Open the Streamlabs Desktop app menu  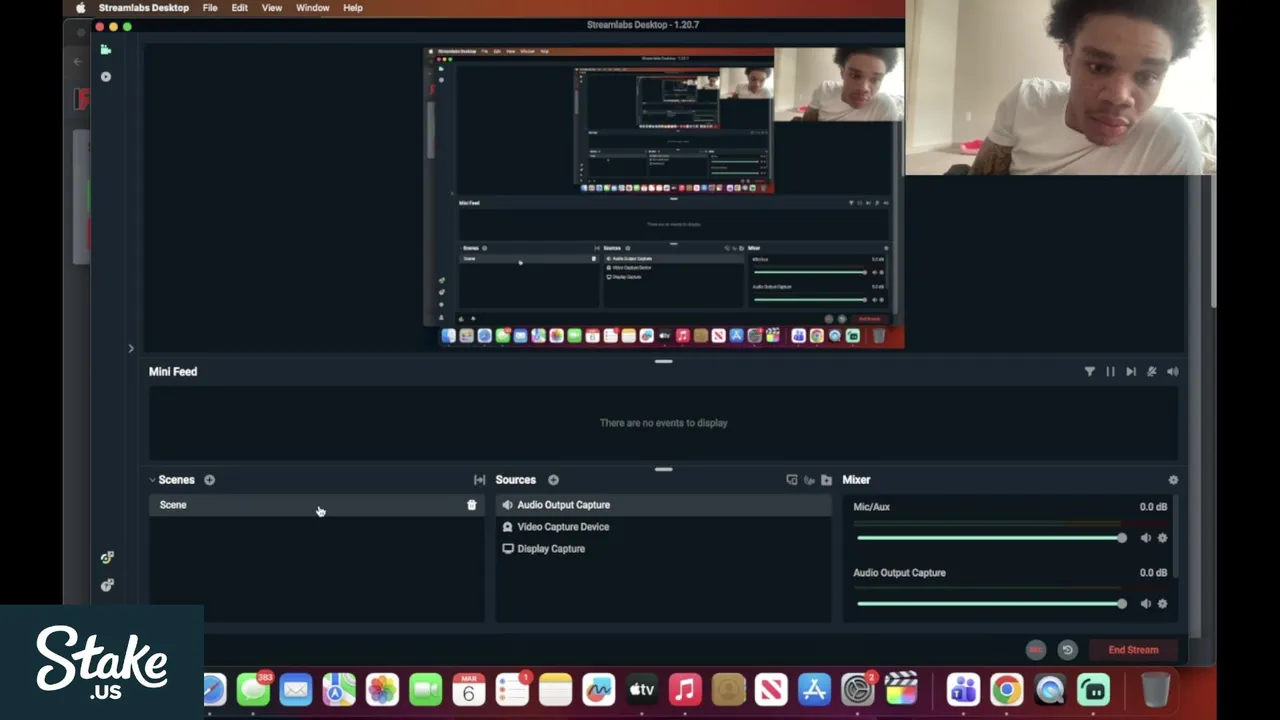coord(144,8)
